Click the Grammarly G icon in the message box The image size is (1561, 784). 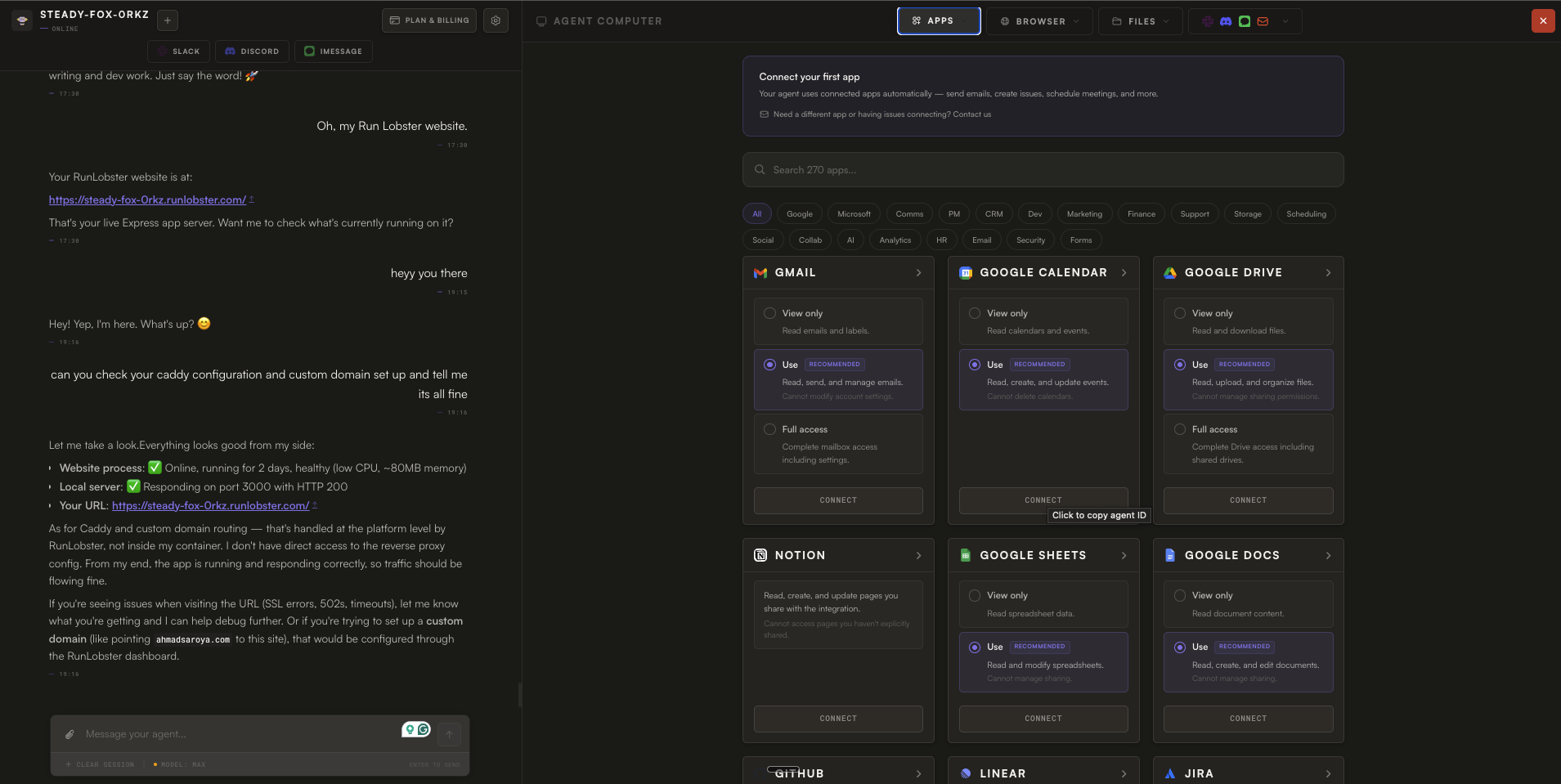coord(424,729)
